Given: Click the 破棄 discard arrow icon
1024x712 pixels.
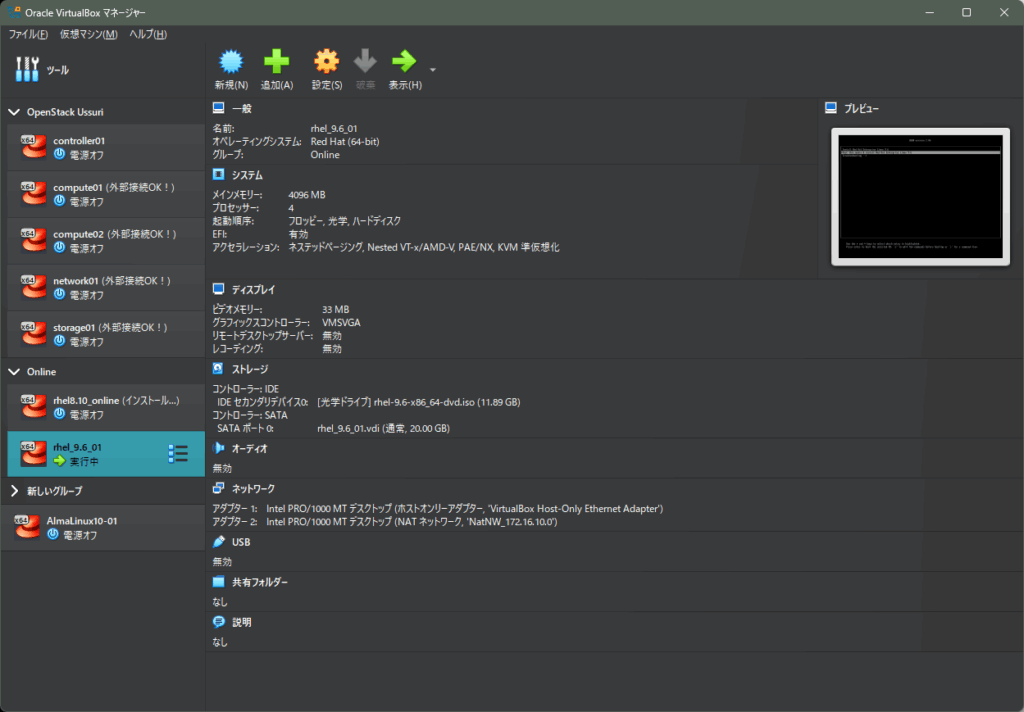Looking at the screenshot, I should coord(365,61).
